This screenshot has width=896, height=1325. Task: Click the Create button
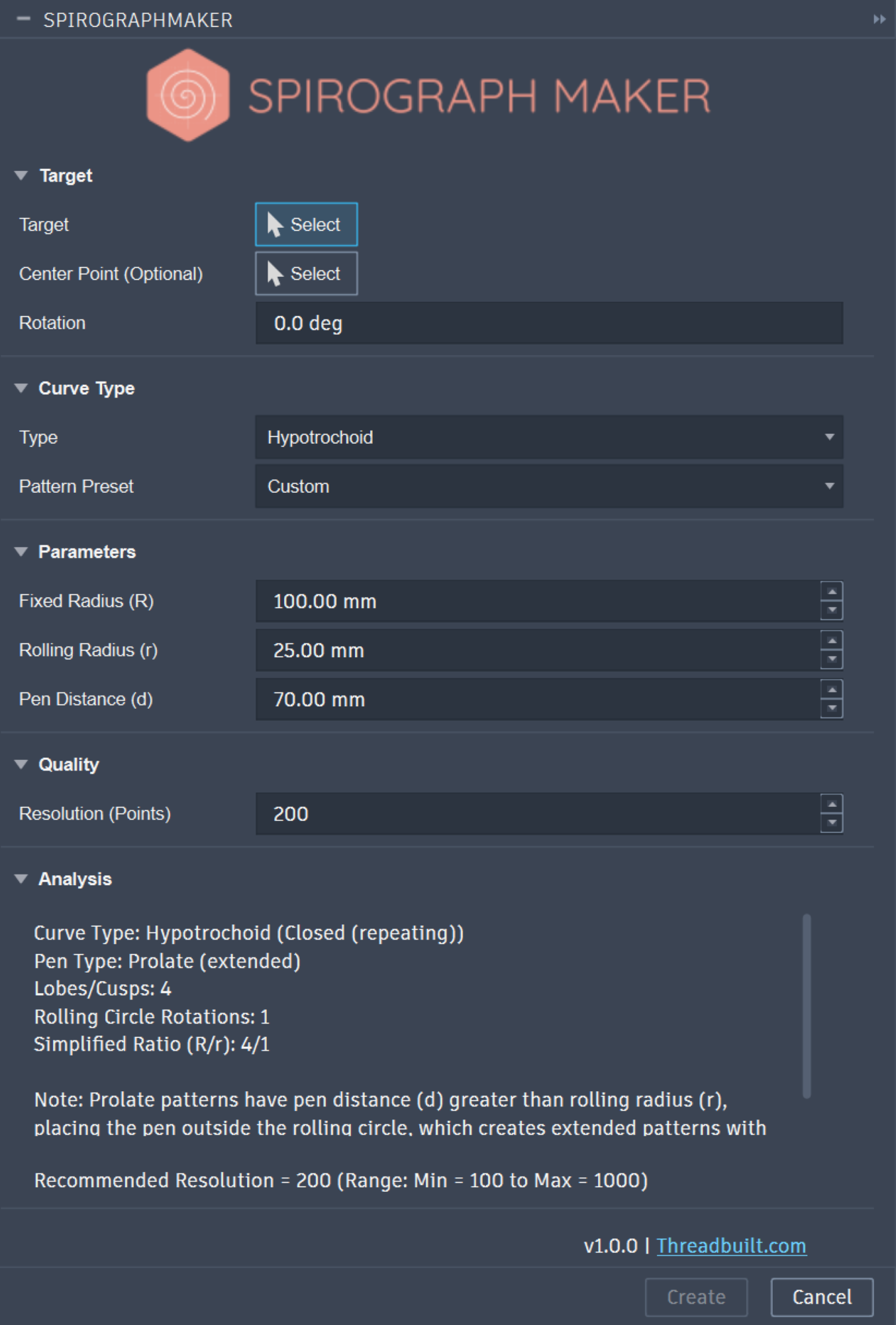[x=696, y=1297]
